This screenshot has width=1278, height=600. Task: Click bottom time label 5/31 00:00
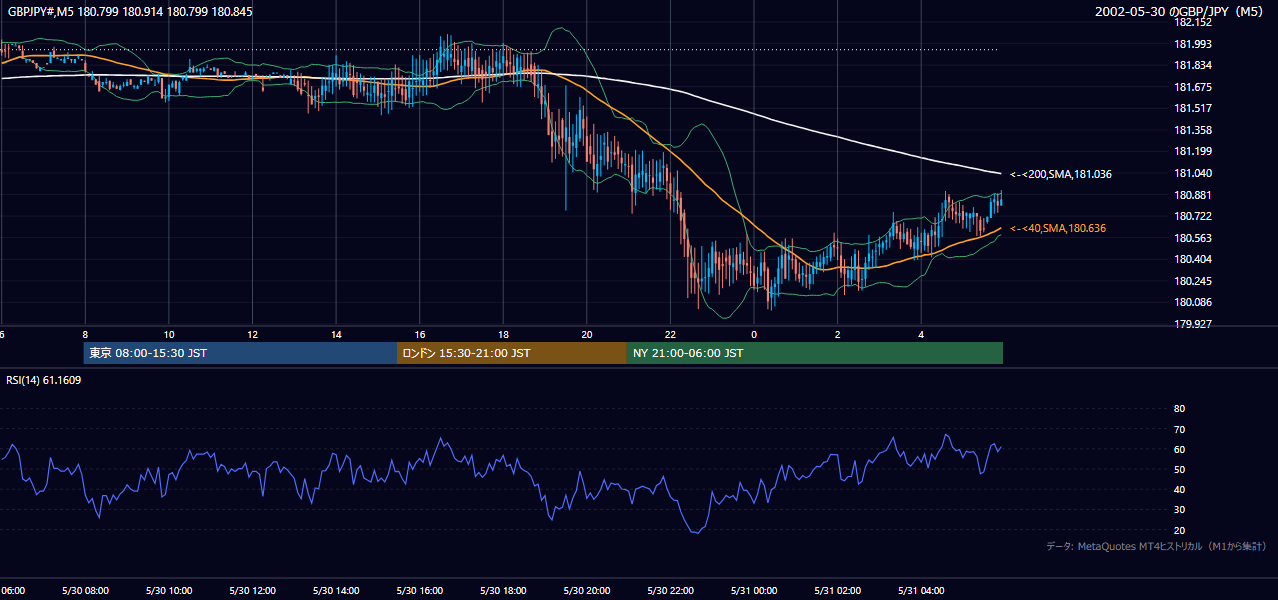tap(754, 590)
